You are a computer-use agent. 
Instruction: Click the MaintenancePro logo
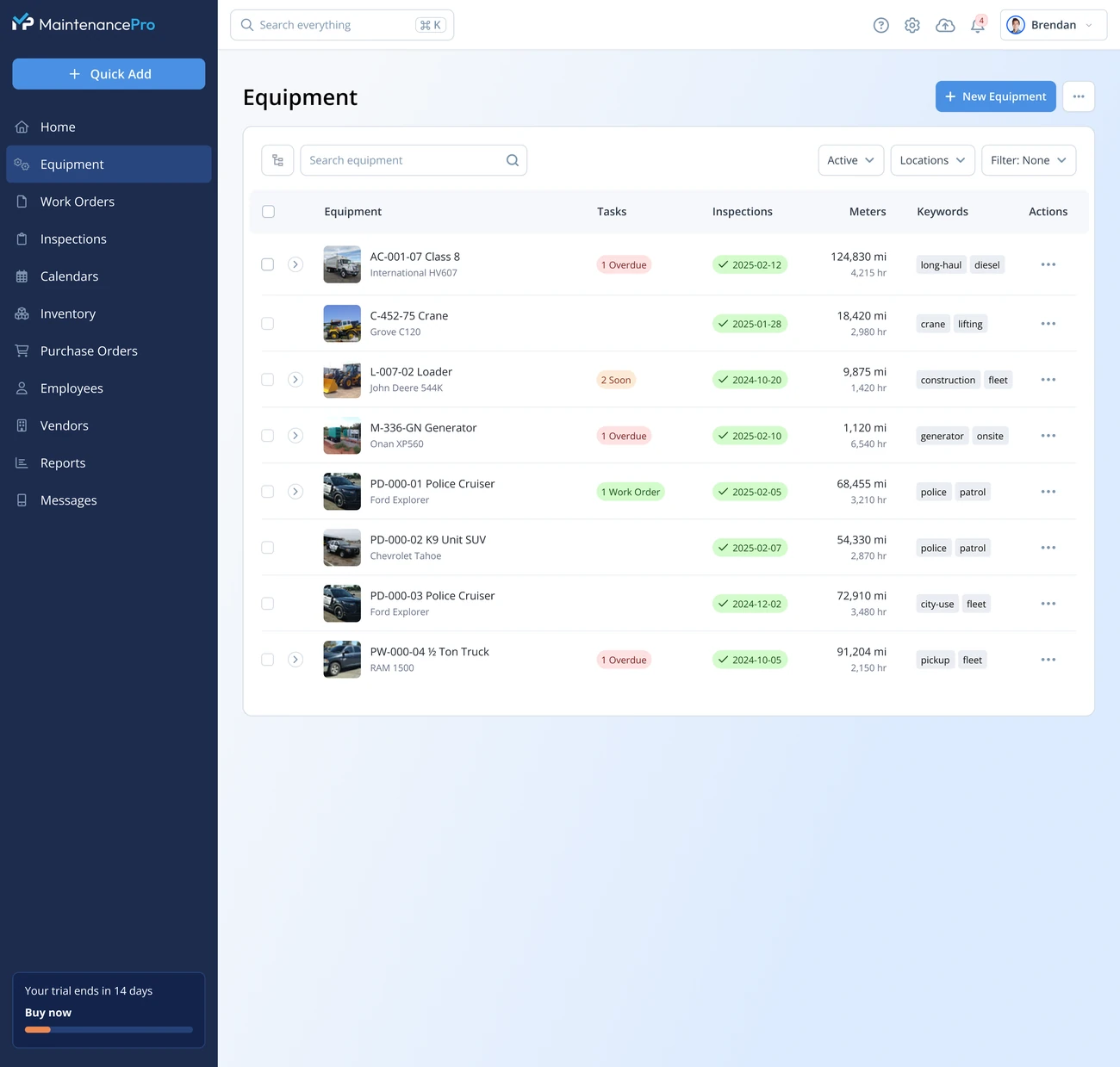84,23
